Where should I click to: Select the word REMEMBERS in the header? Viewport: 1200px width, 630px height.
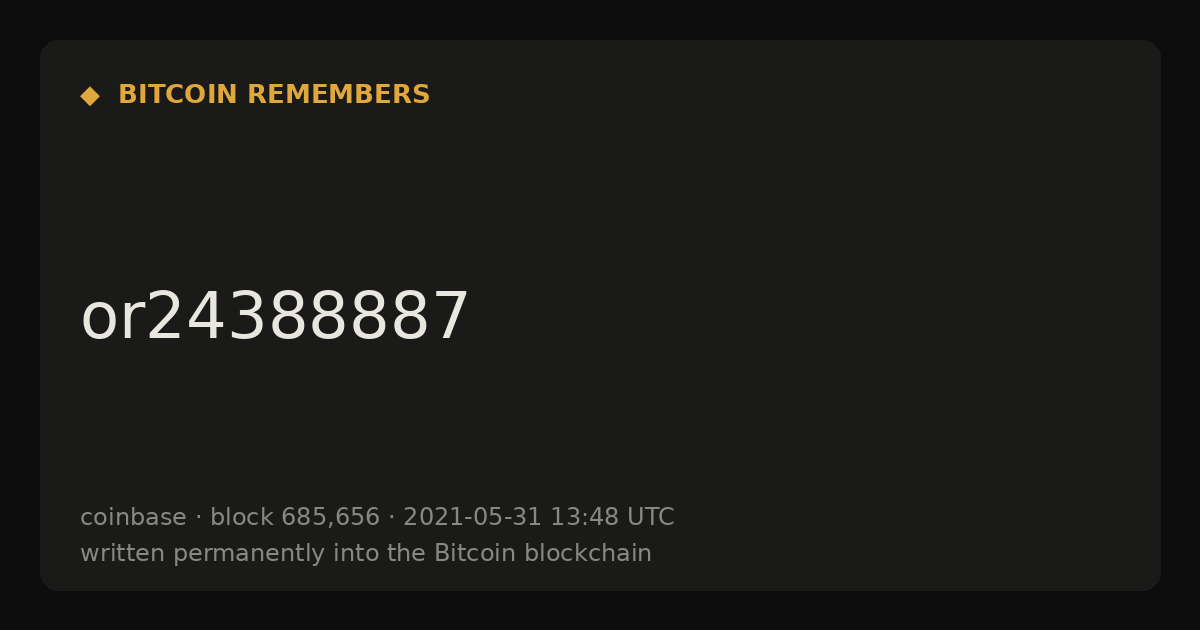339,95
